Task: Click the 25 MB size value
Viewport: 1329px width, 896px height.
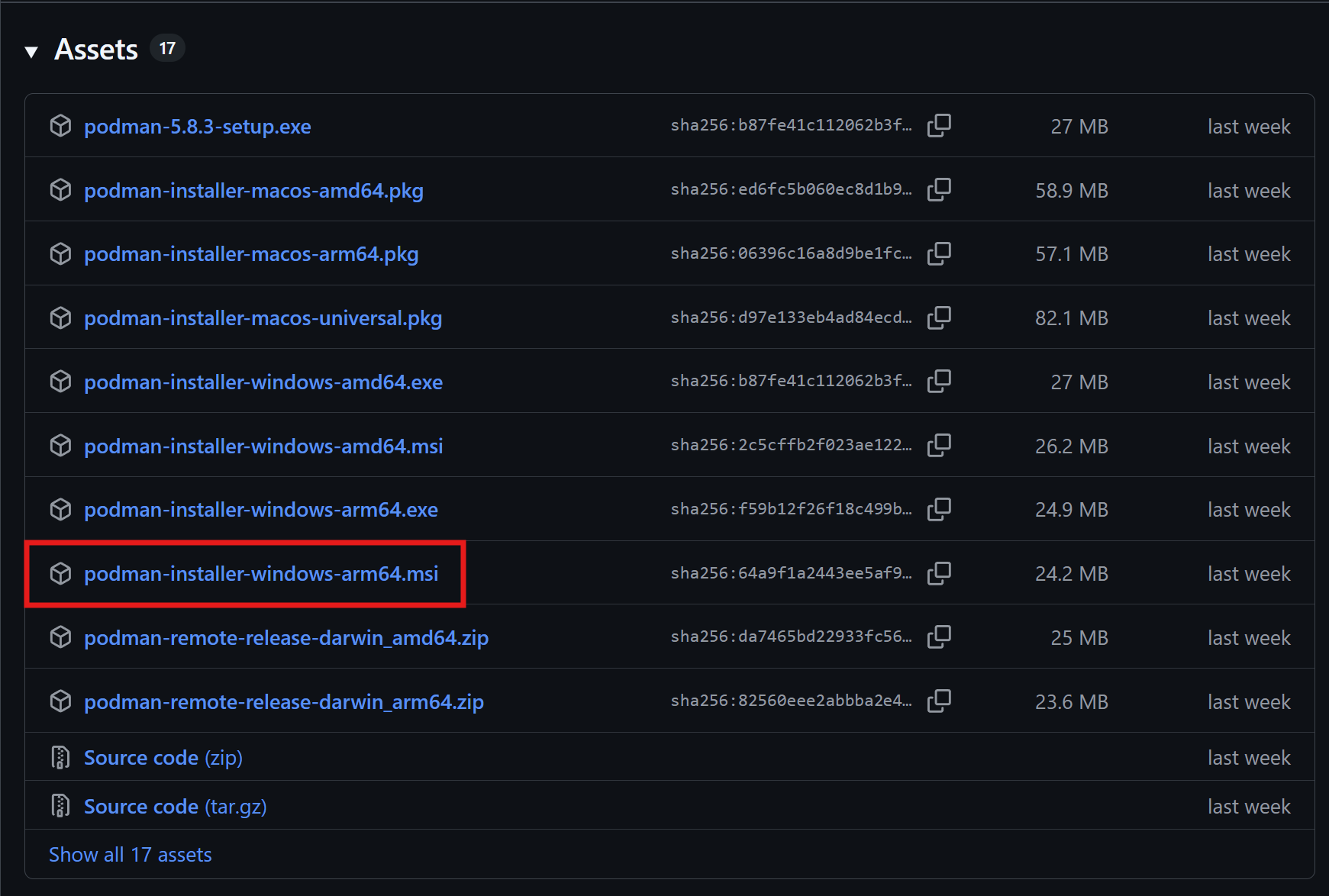Action: pos(1079,638)
